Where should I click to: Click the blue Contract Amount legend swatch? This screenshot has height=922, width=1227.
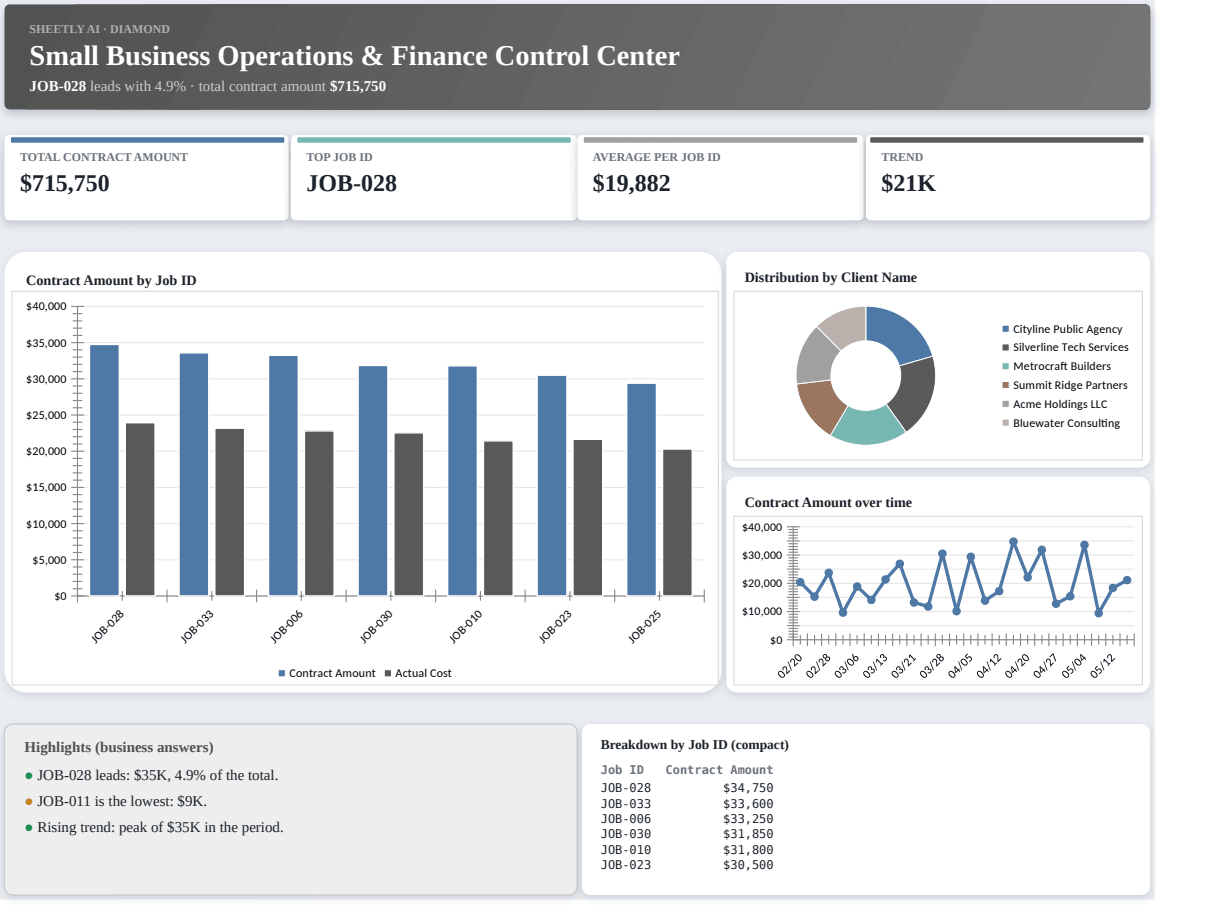282,673
